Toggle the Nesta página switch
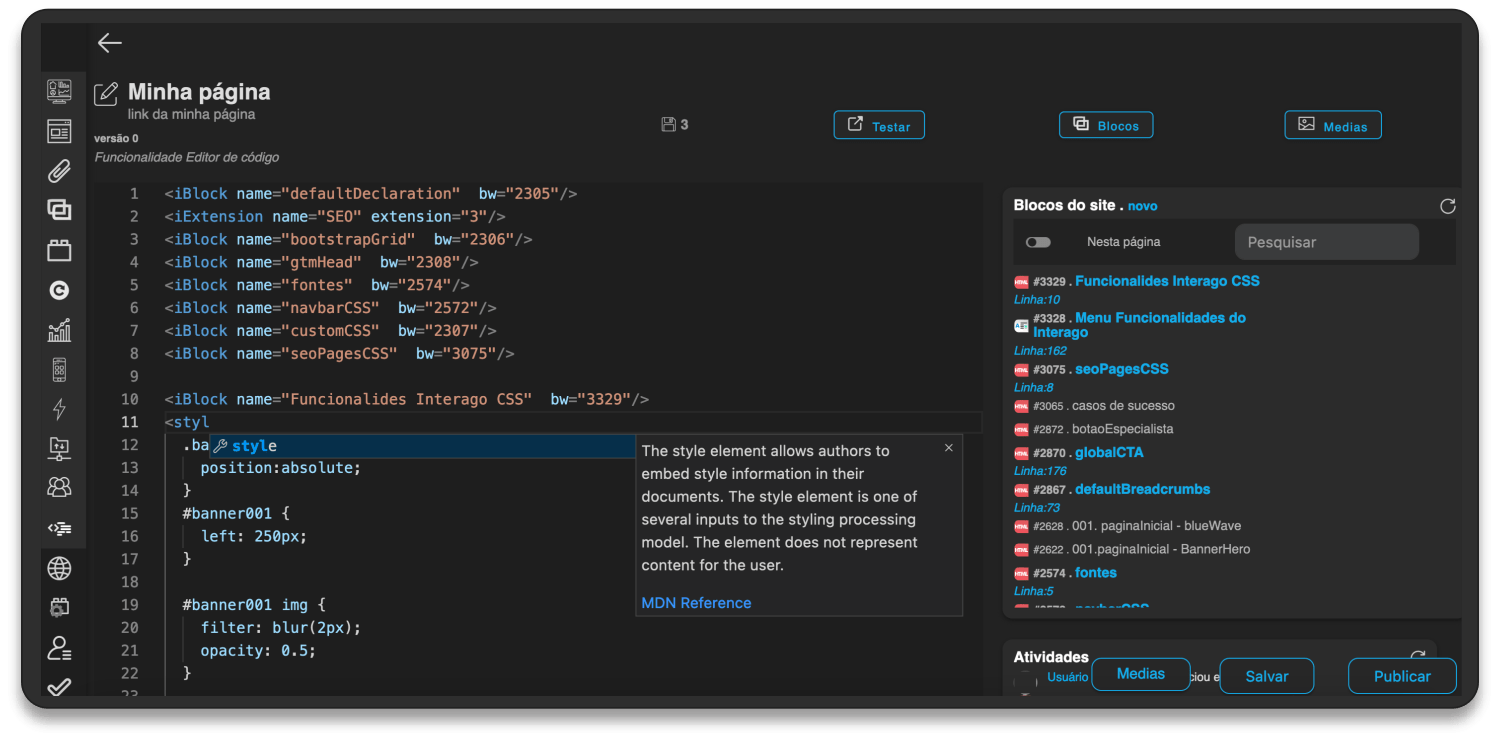Viewport: 1500px width, 742px height. click(1038, 242)
